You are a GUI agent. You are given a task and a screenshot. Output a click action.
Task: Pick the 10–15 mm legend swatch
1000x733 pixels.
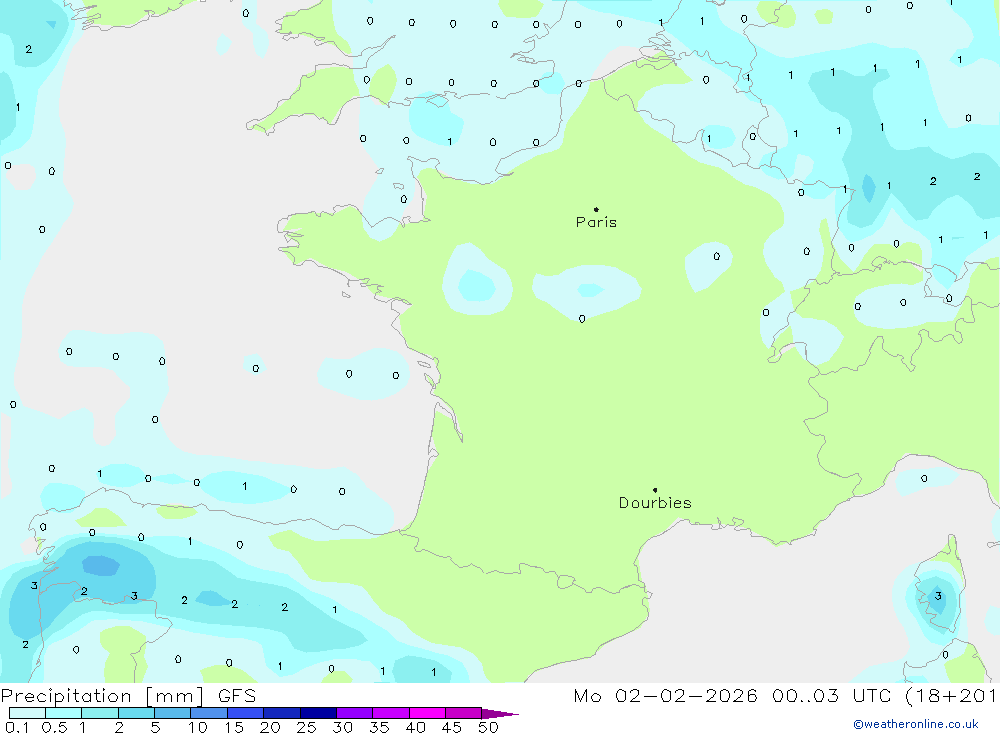(x=209, y=713)
